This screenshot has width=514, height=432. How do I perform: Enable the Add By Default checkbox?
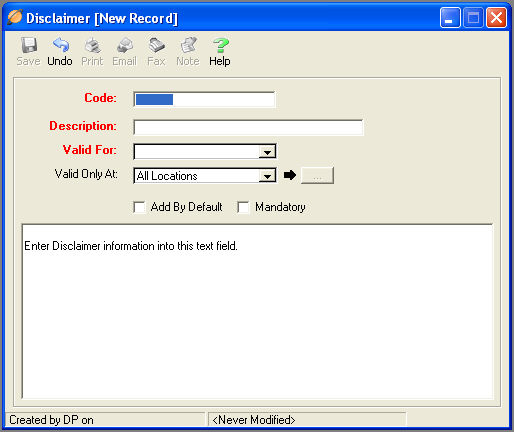(x=139, y=207)
